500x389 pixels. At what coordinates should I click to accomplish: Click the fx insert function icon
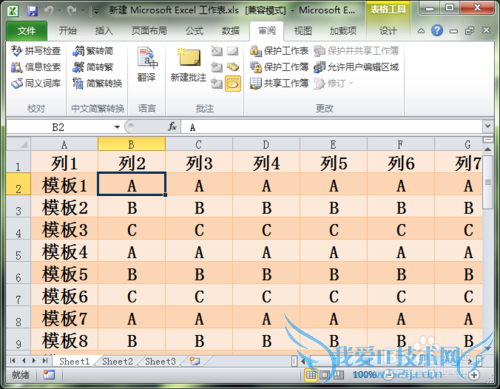tap(172, 127)
